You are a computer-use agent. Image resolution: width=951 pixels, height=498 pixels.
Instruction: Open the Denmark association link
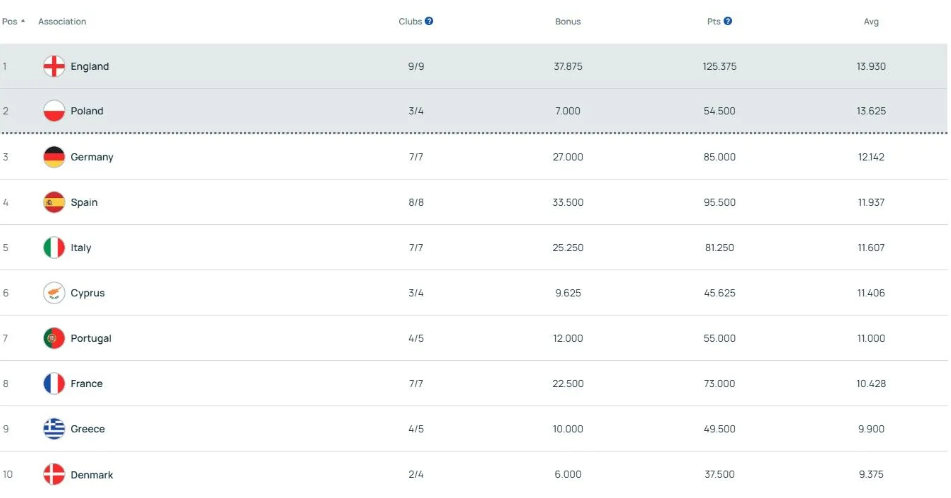pos(92,475)
